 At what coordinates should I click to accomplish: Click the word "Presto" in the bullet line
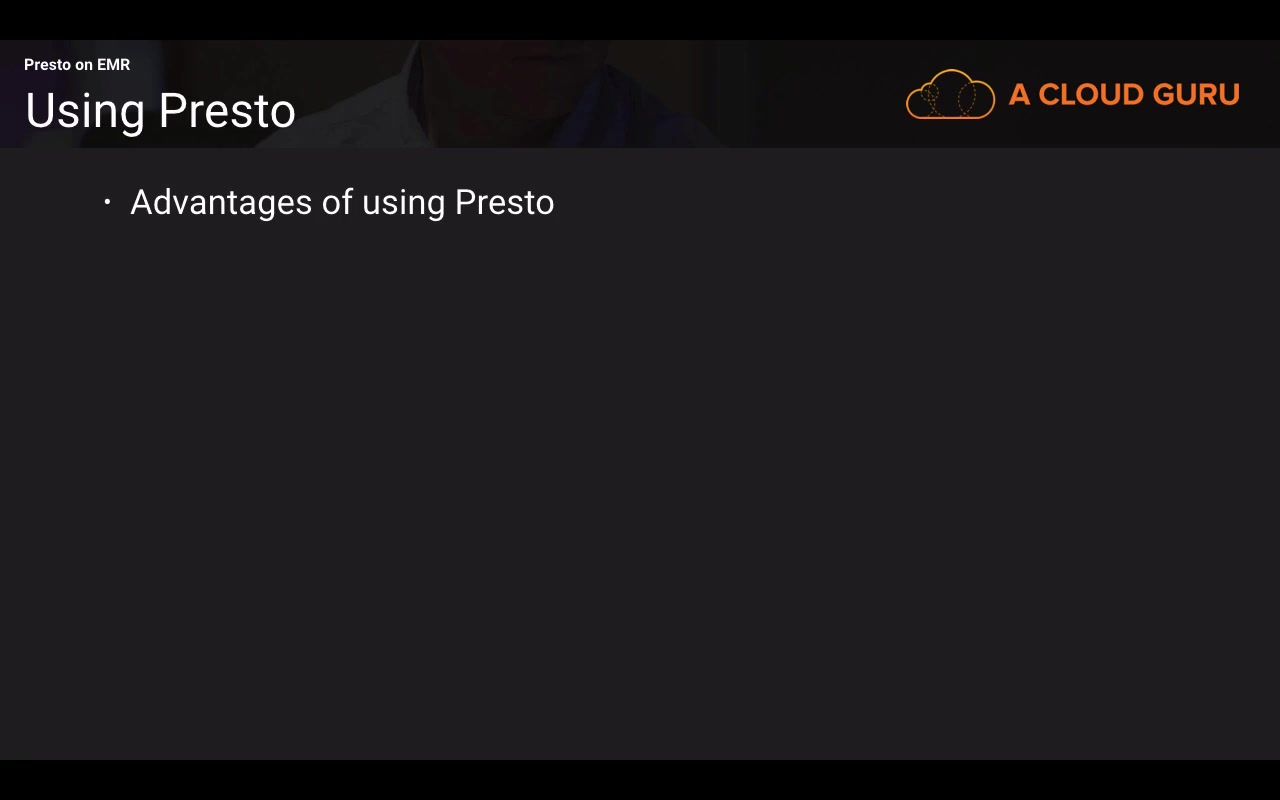(x=504, y=203)
